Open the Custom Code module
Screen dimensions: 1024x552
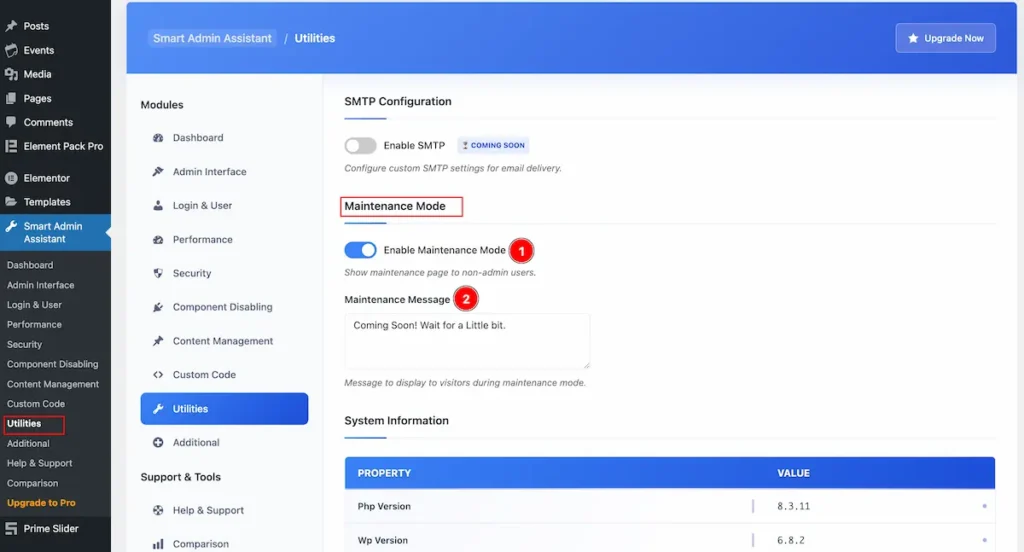point(224,375)
